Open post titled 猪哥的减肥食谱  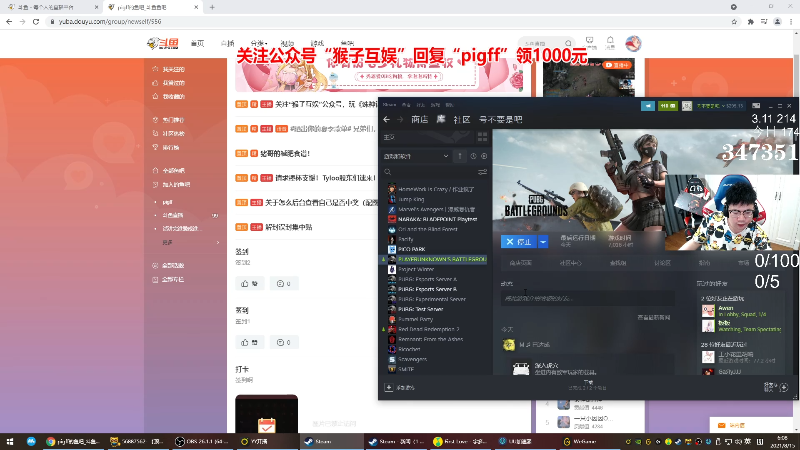tap(285, 154)
